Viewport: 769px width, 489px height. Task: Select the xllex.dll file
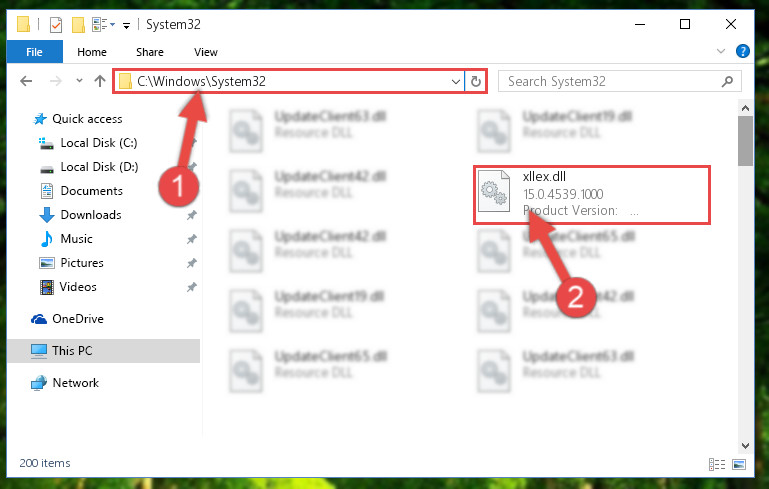[x=591, y=195]
